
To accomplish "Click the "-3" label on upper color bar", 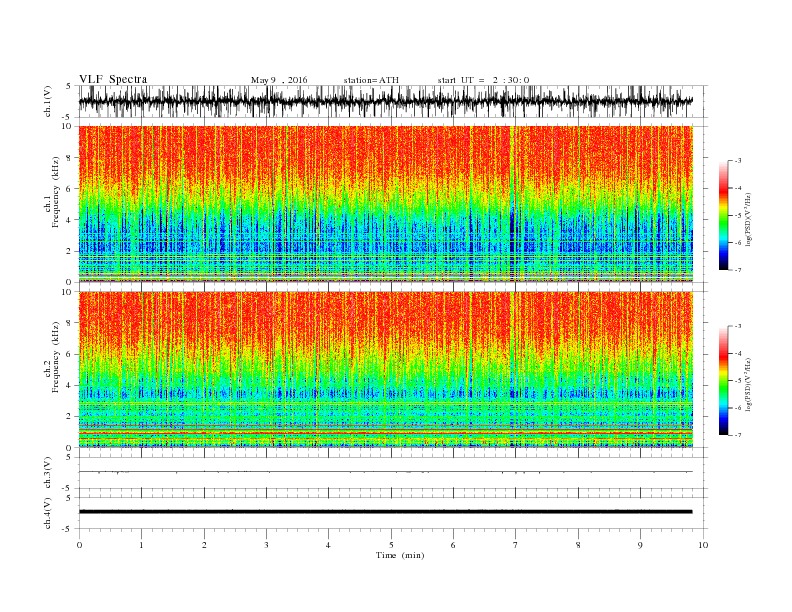I will point(738,161).
